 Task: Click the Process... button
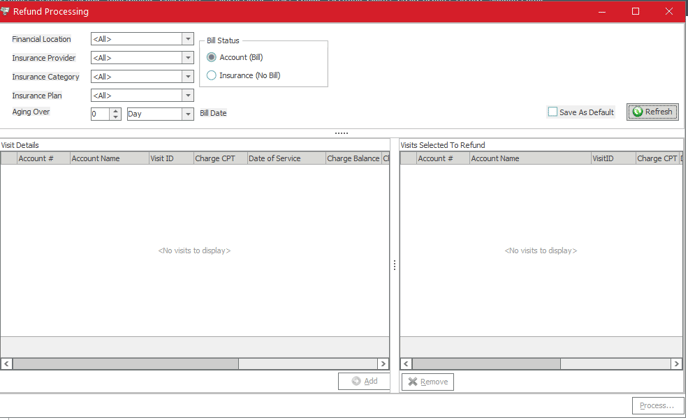657,405
